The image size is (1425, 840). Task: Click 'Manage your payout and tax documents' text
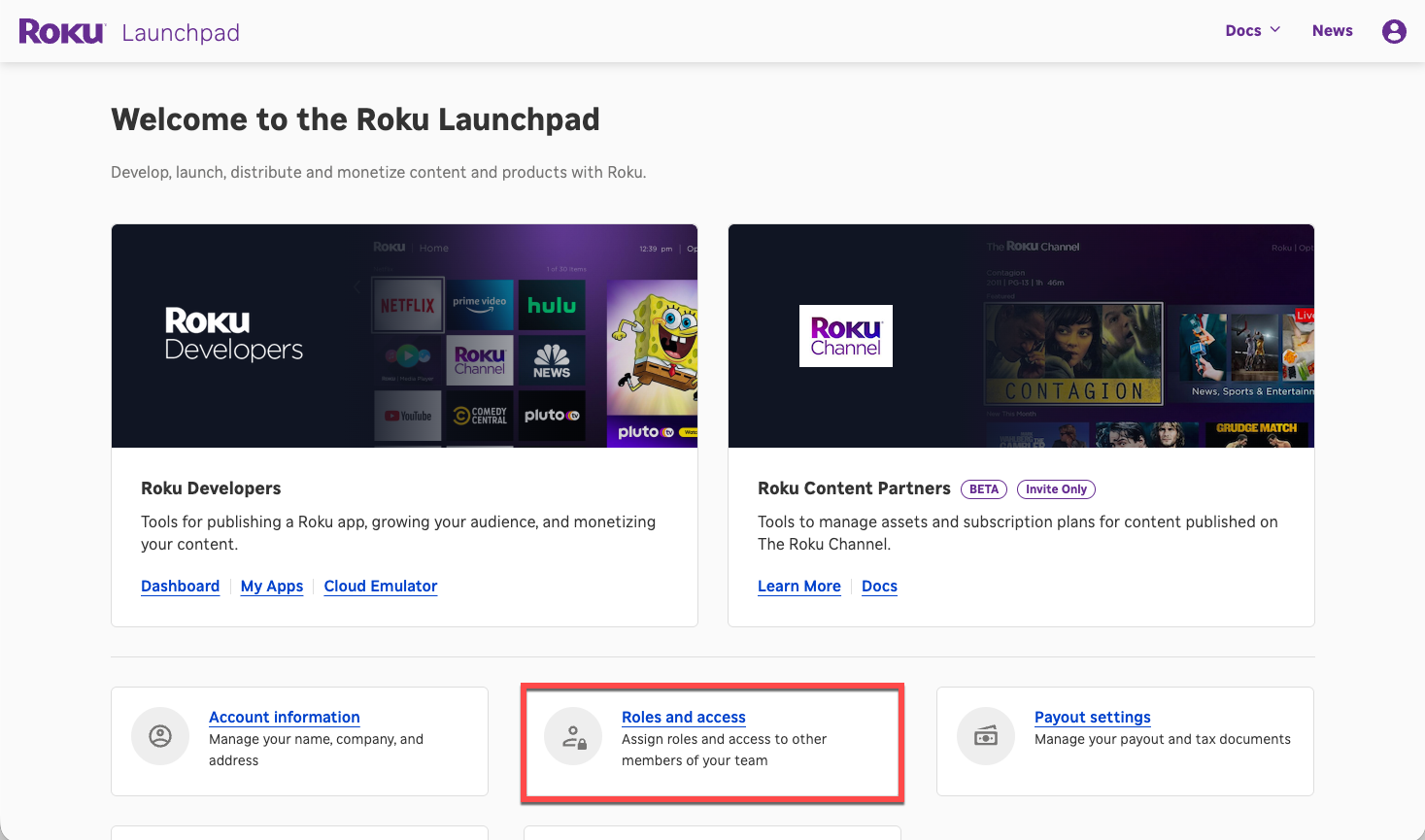[1163, 740]
